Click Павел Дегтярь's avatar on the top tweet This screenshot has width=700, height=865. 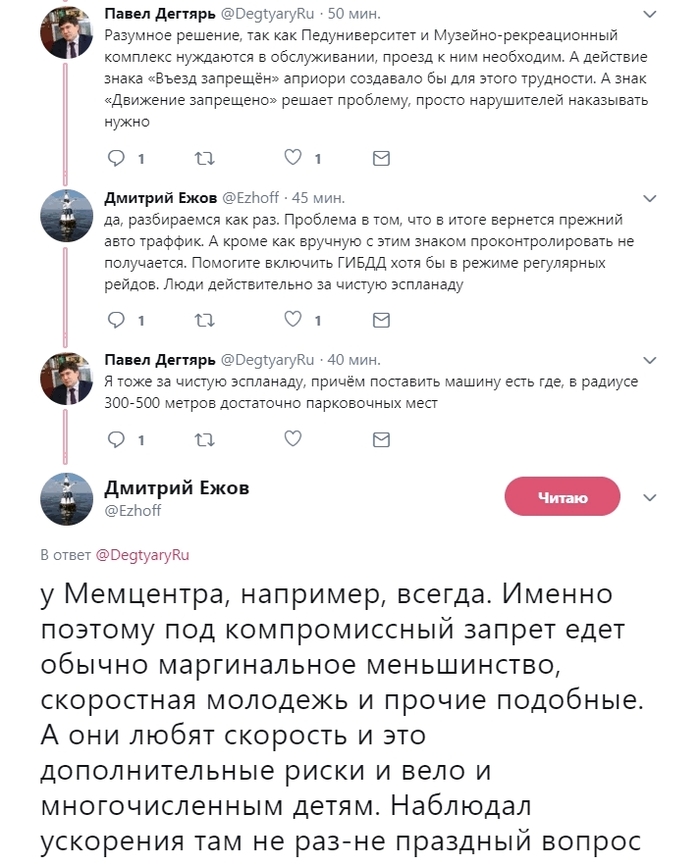(67, 32)
